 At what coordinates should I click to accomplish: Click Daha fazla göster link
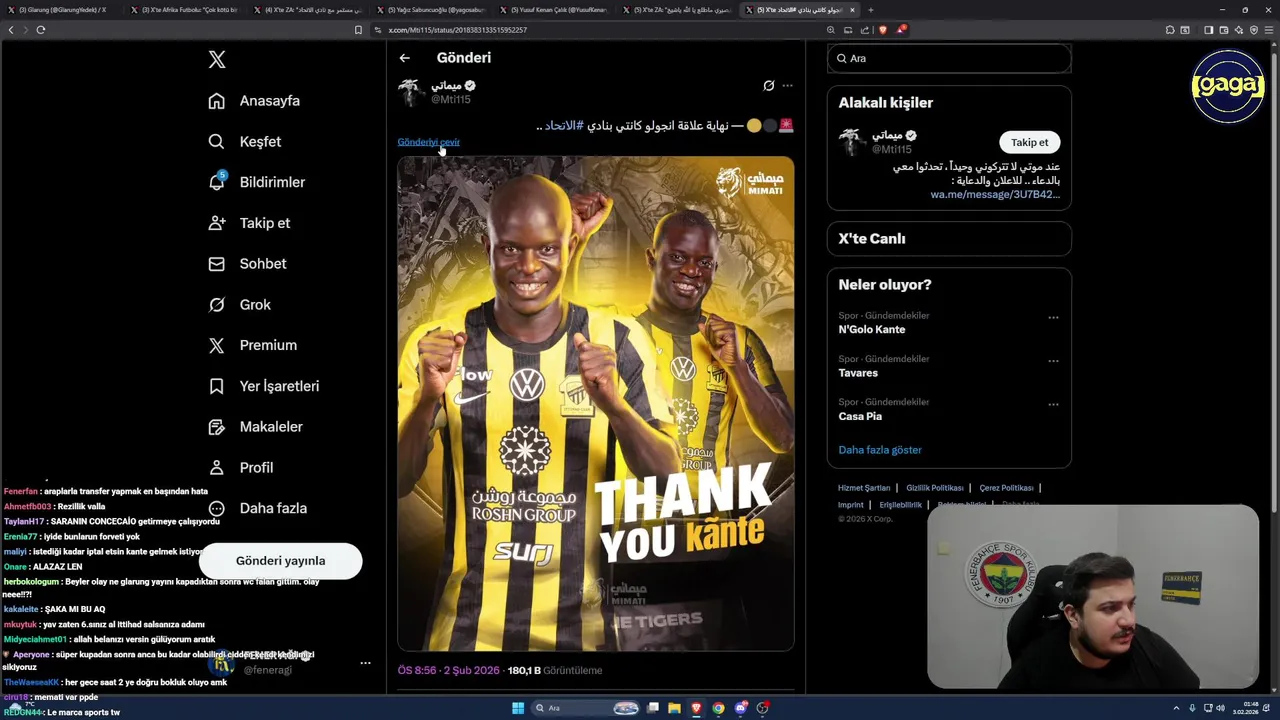pyautogui.click(x=880, y=450)
